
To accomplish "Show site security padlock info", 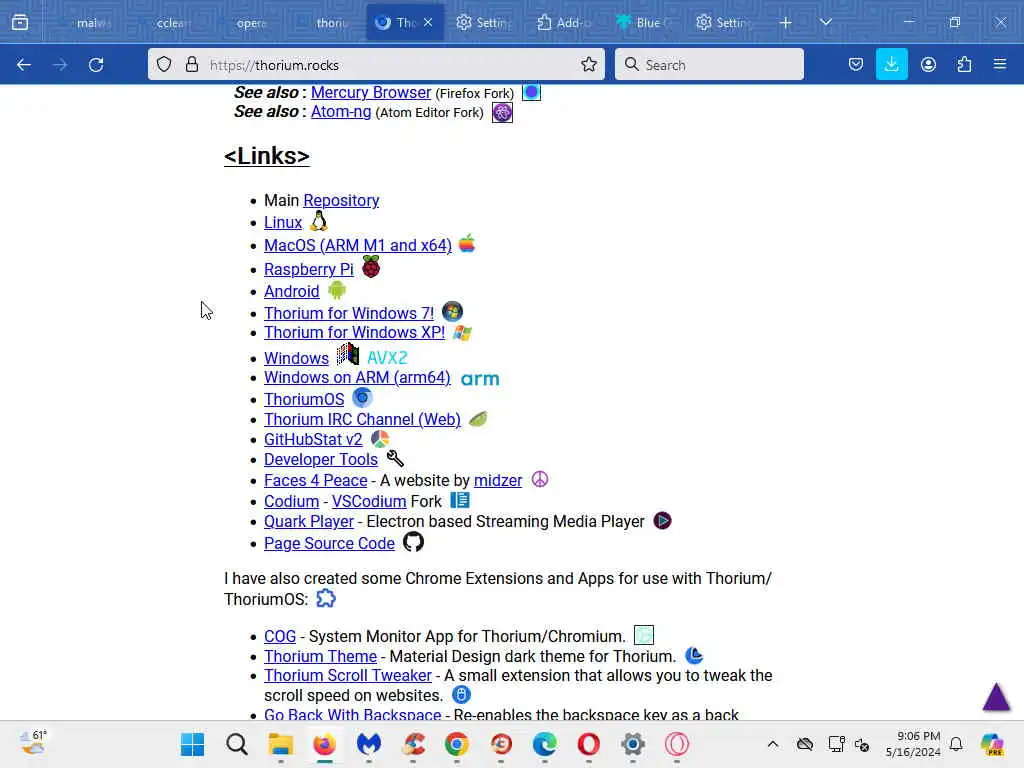I will pyautogui.click(x=191, y=65).
